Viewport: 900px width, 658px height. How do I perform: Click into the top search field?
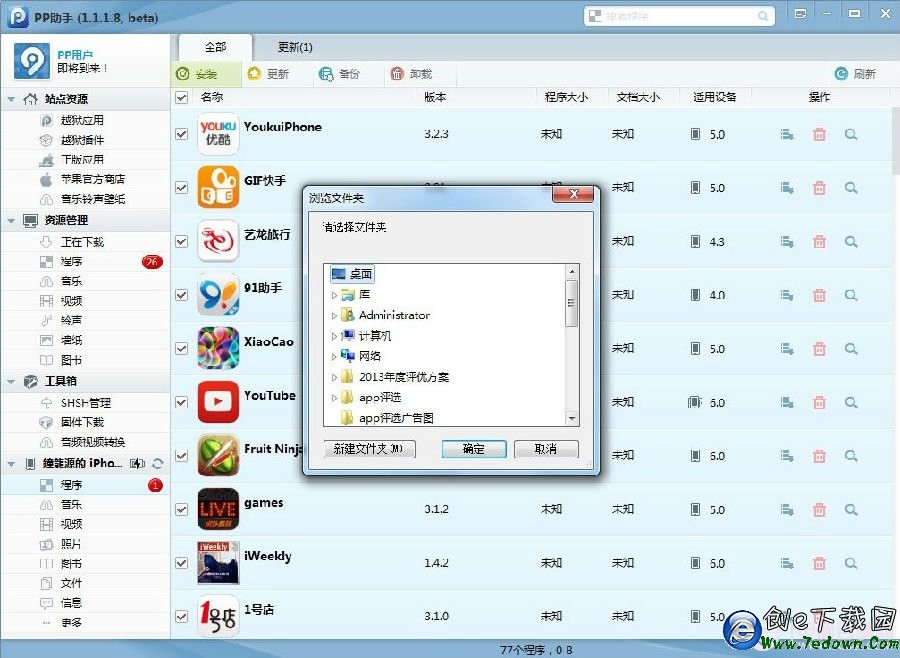coord(679,16)
